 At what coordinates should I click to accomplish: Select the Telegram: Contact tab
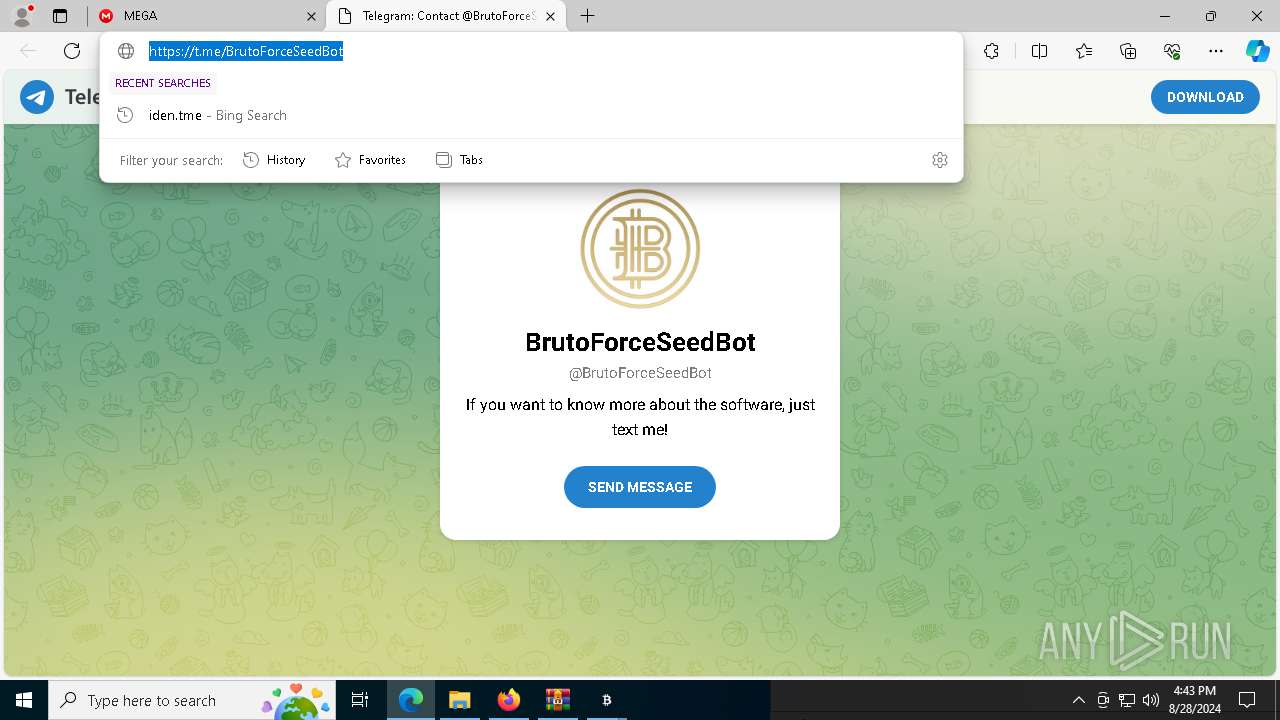(x=446, y=16)
